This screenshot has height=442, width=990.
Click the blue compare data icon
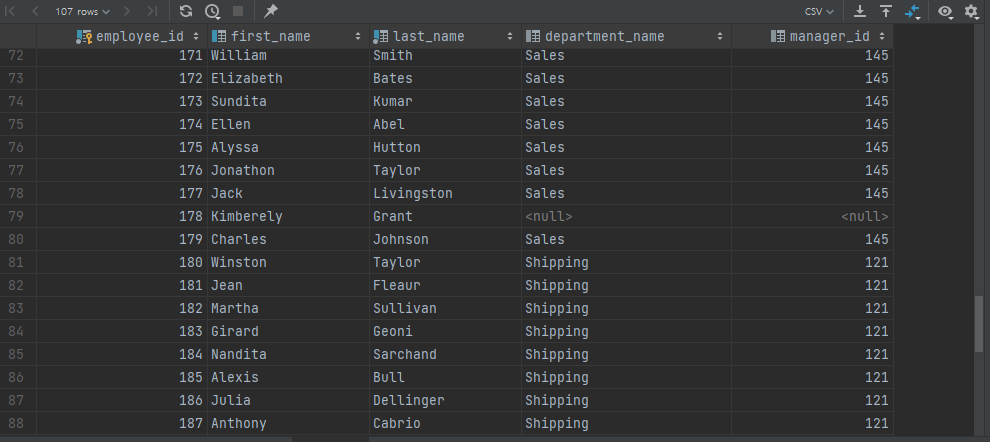tap(912, 11)
